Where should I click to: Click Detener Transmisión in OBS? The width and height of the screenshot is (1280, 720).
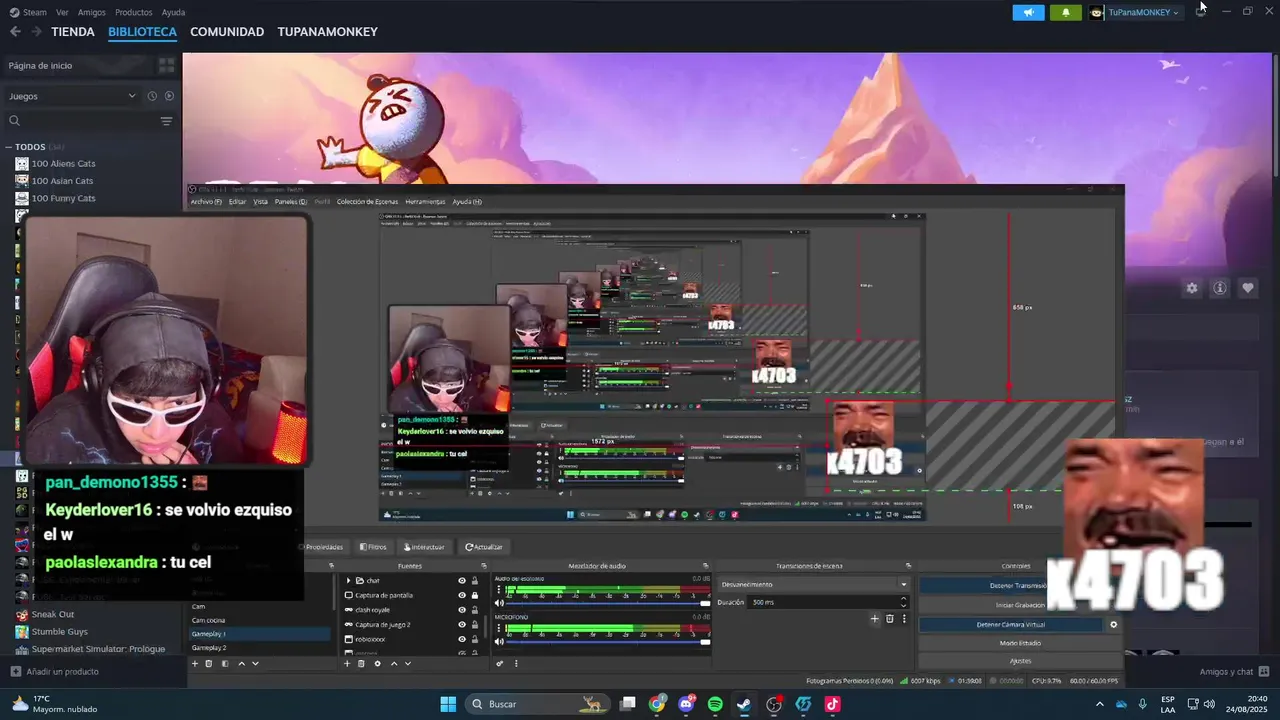coord(1017,585)
